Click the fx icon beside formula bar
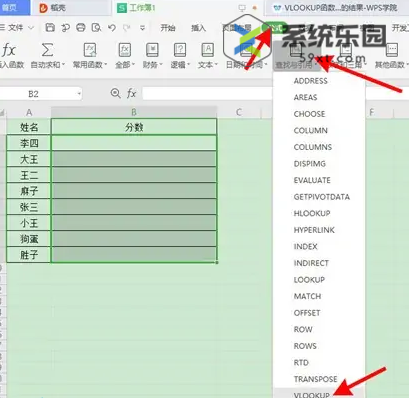 point(131,93)
